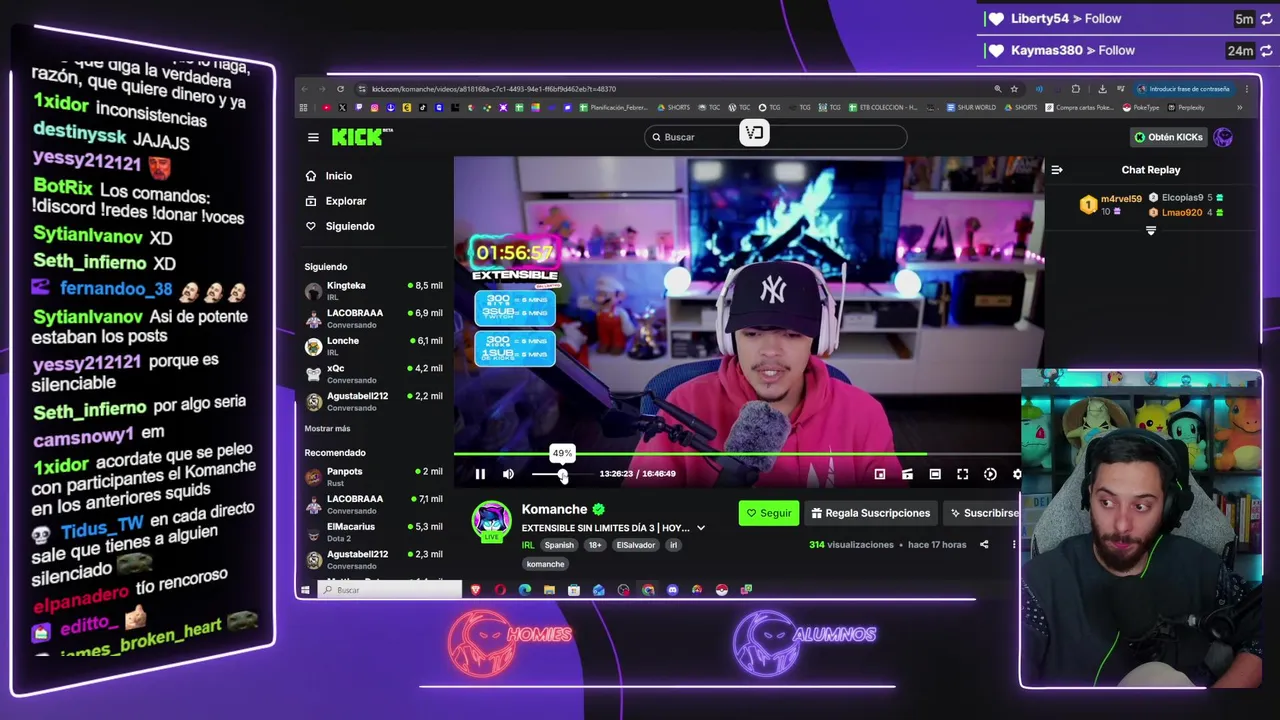
Task: Click the 18+ tag
Action: [x=595, y=545]
